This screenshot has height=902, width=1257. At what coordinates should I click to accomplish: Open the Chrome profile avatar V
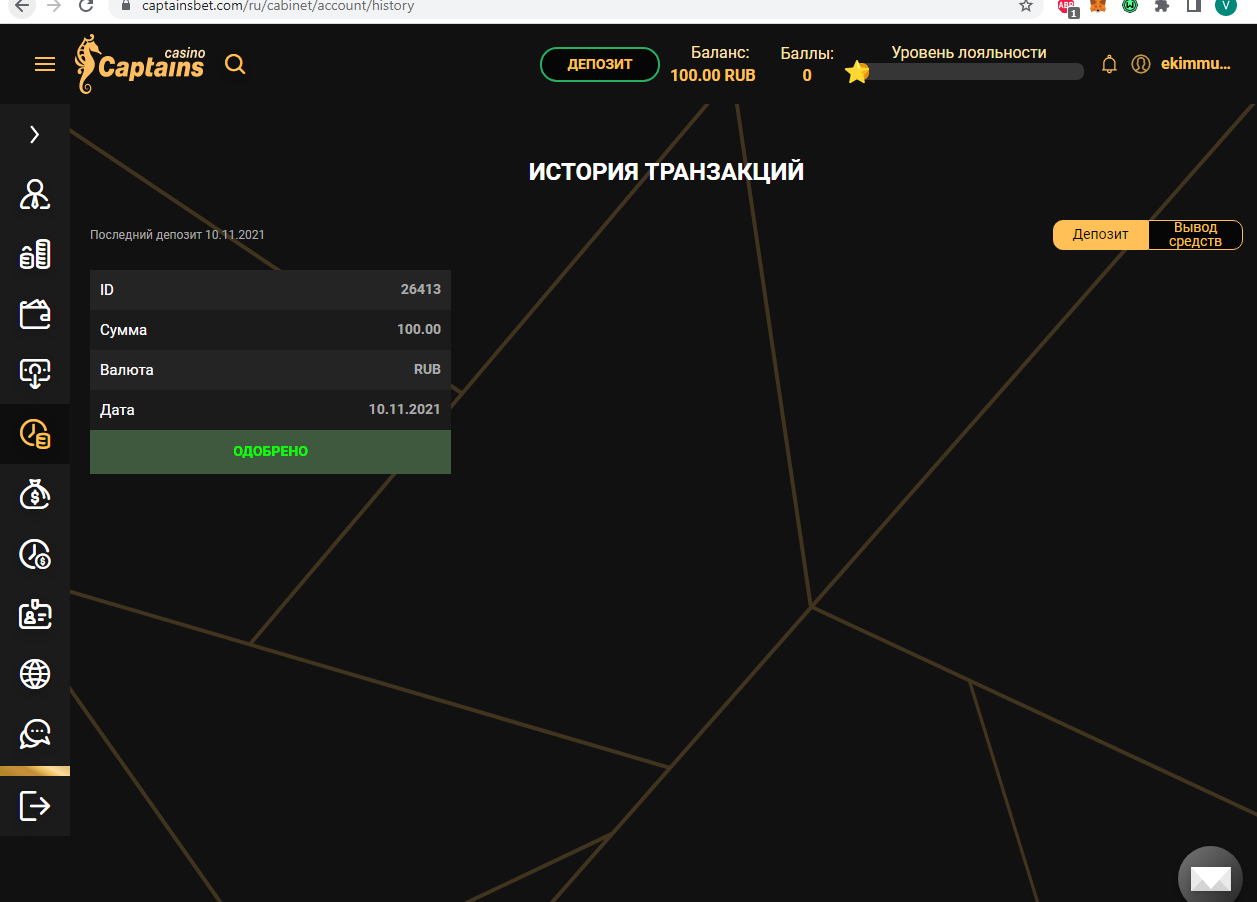click(1225, 6)
